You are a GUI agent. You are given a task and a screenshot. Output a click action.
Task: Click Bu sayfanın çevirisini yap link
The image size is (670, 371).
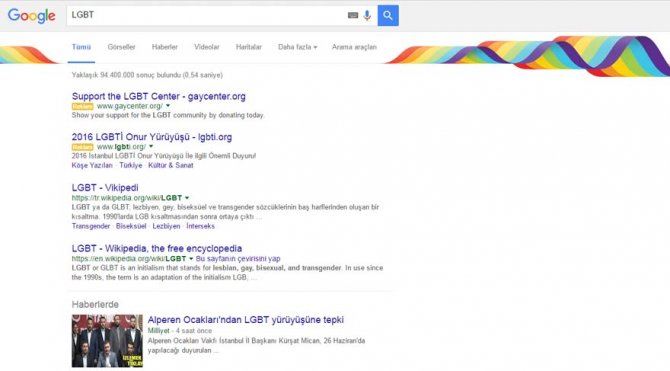238,259
